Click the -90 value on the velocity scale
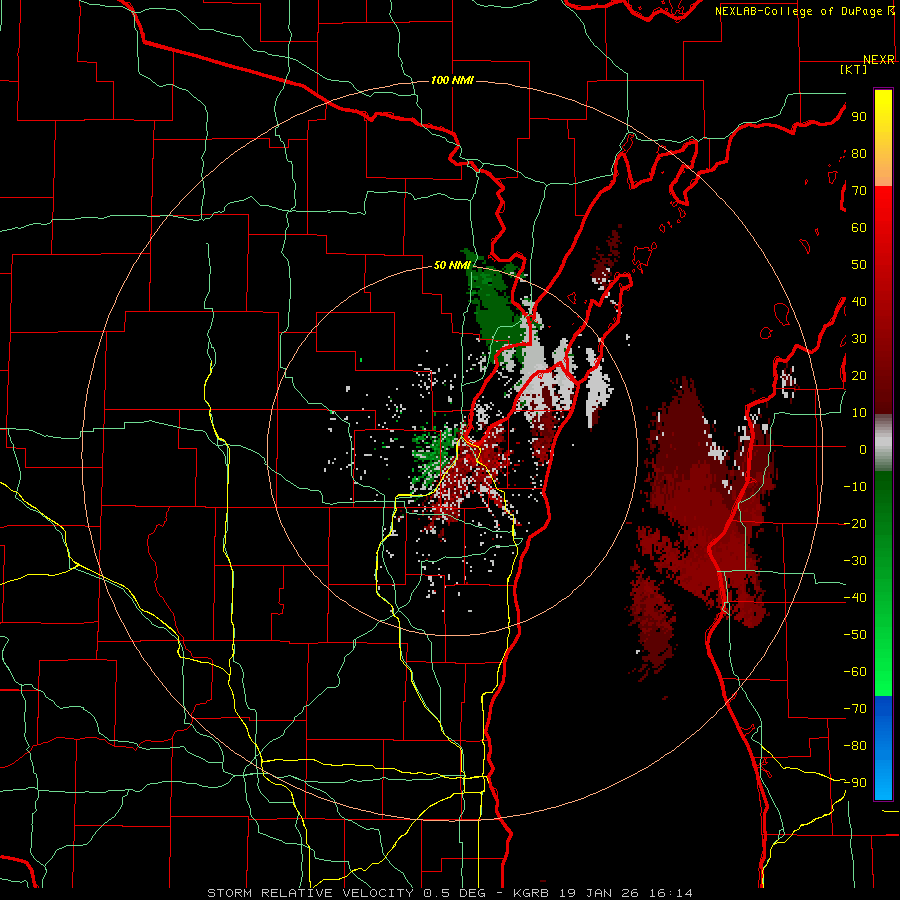 point(855,783)
